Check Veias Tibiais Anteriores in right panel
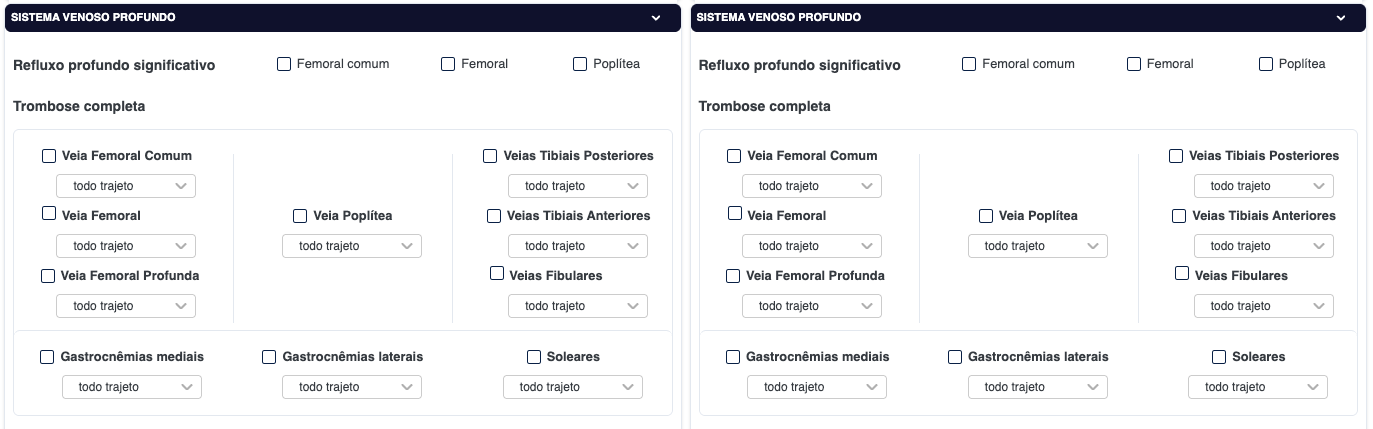Image resolution: width=1373 pixels, height=429 pixels. [x=1180, y=216]
